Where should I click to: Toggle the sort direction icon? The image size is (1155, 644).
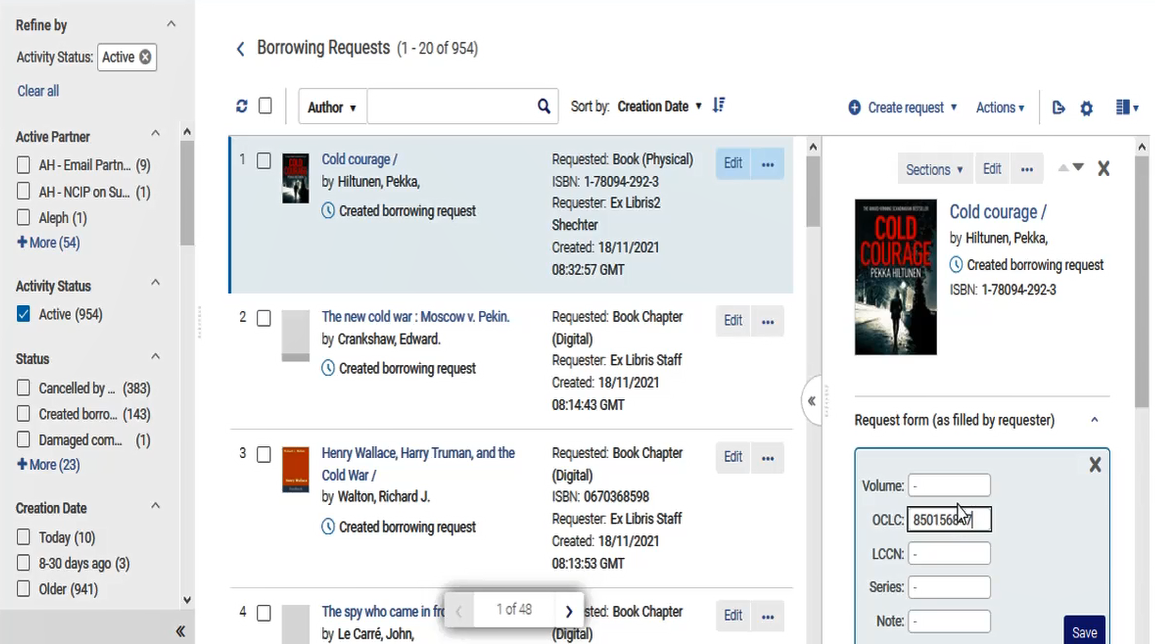(719, 105)
